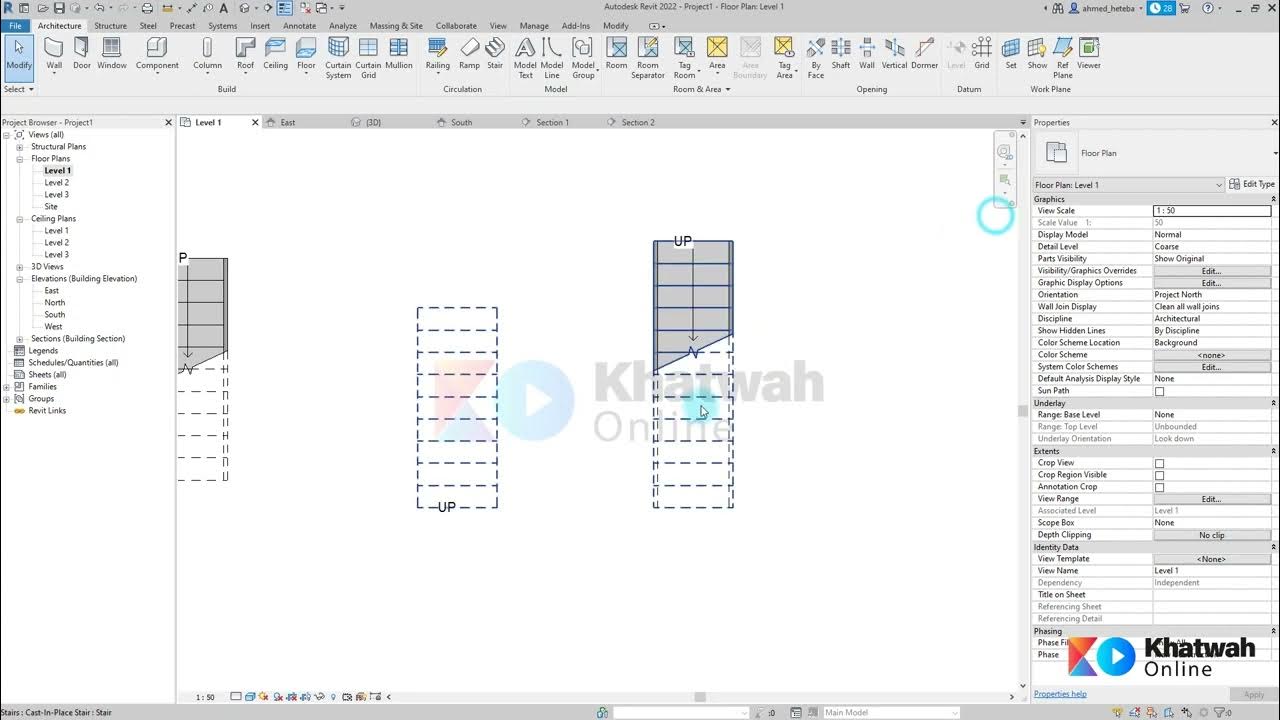
Task: Select the Column tool
Action: (207, 54)
